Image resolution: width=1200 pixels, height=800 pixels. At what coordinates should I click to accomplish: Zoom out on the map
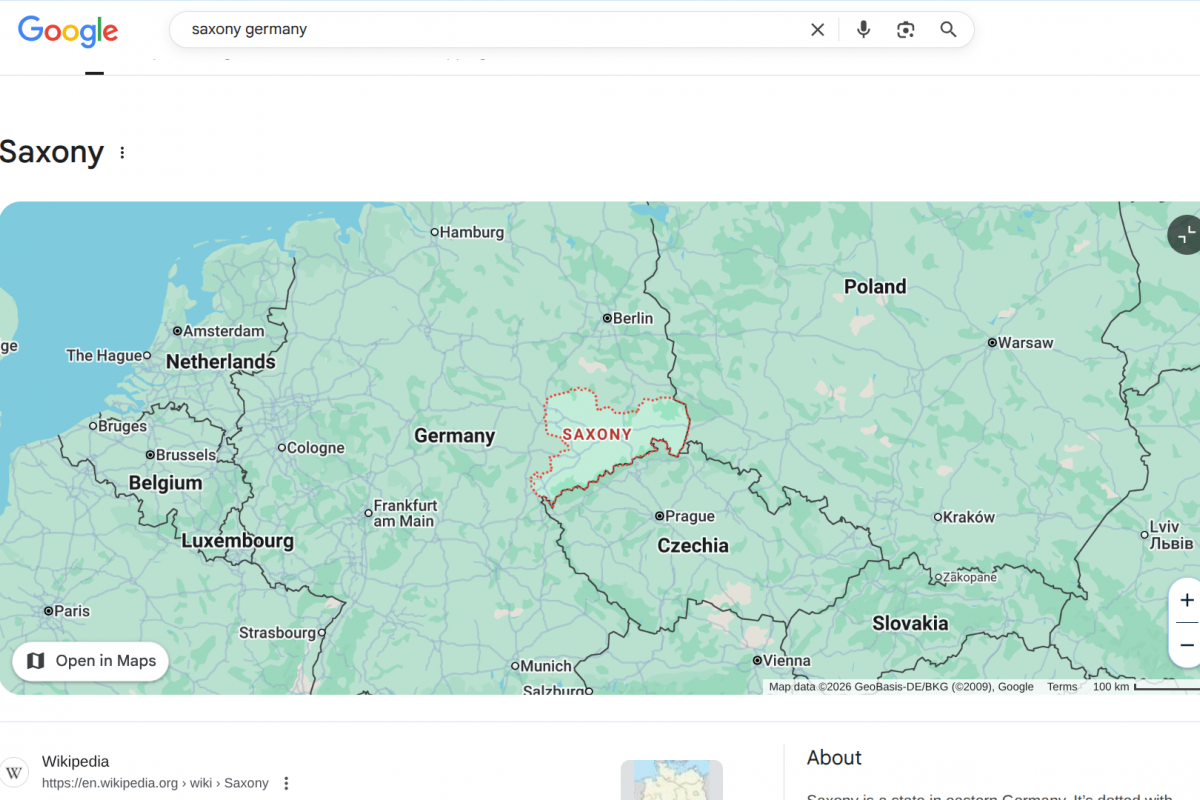tap(1186, 645)
